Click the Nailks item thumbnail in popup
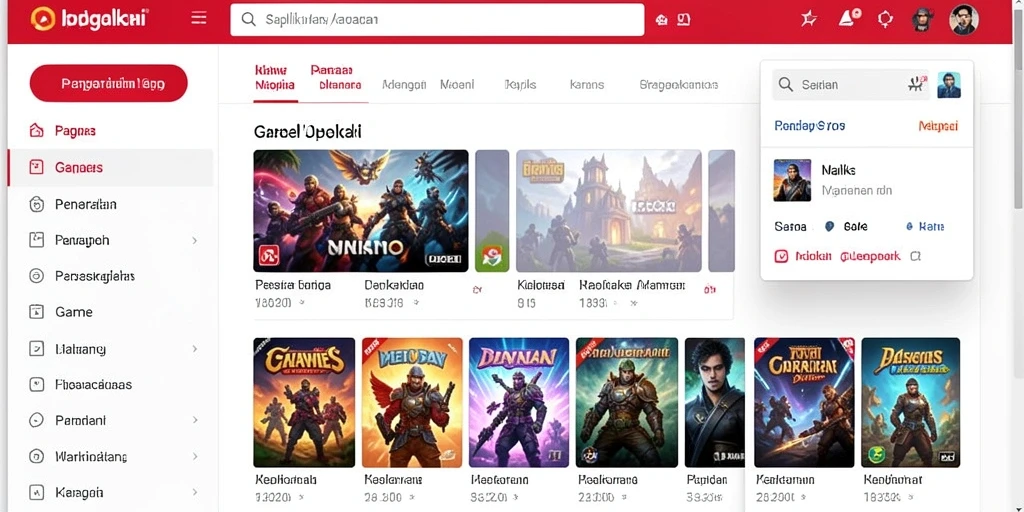The height and width of the screenshot is (512, 1024). pos(792,180)
